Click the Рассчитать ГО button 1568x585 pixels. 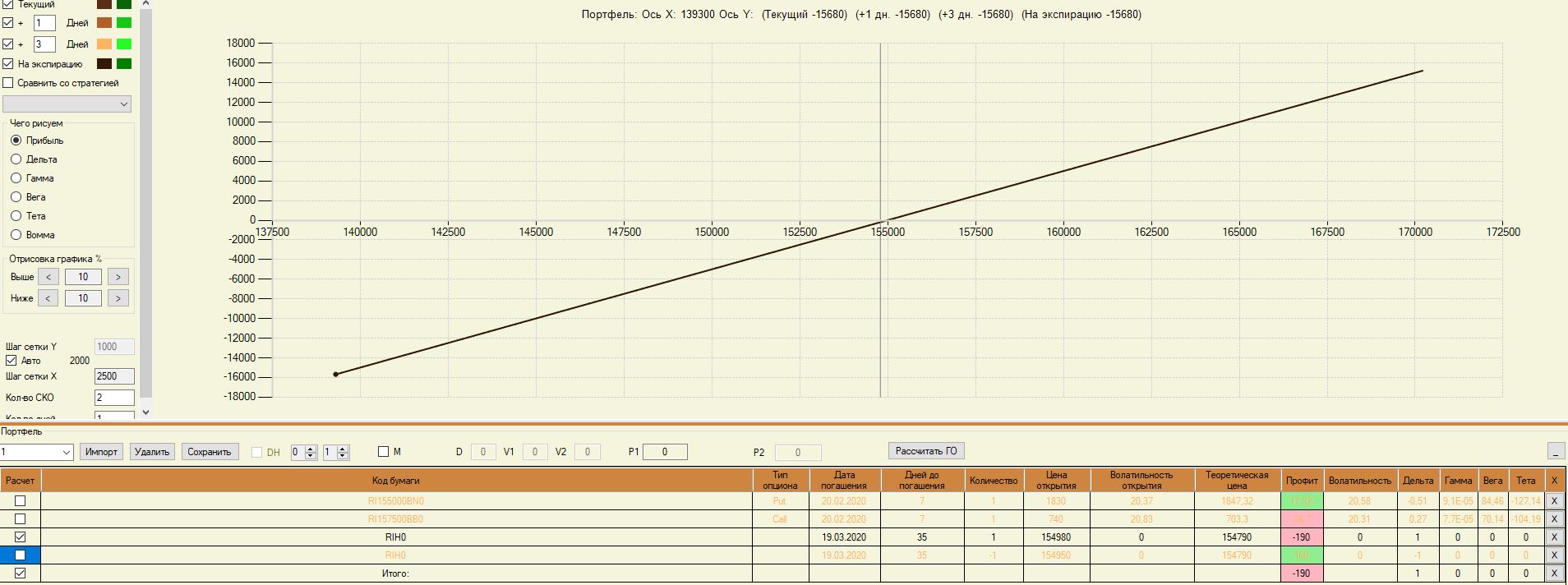point(926,451)
